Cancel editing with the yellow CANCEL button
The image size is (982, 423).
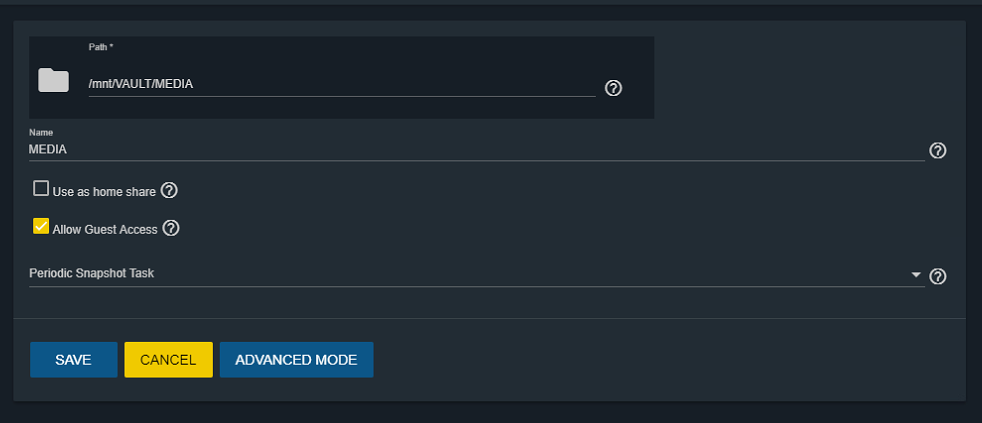click(x=168, y=360)
